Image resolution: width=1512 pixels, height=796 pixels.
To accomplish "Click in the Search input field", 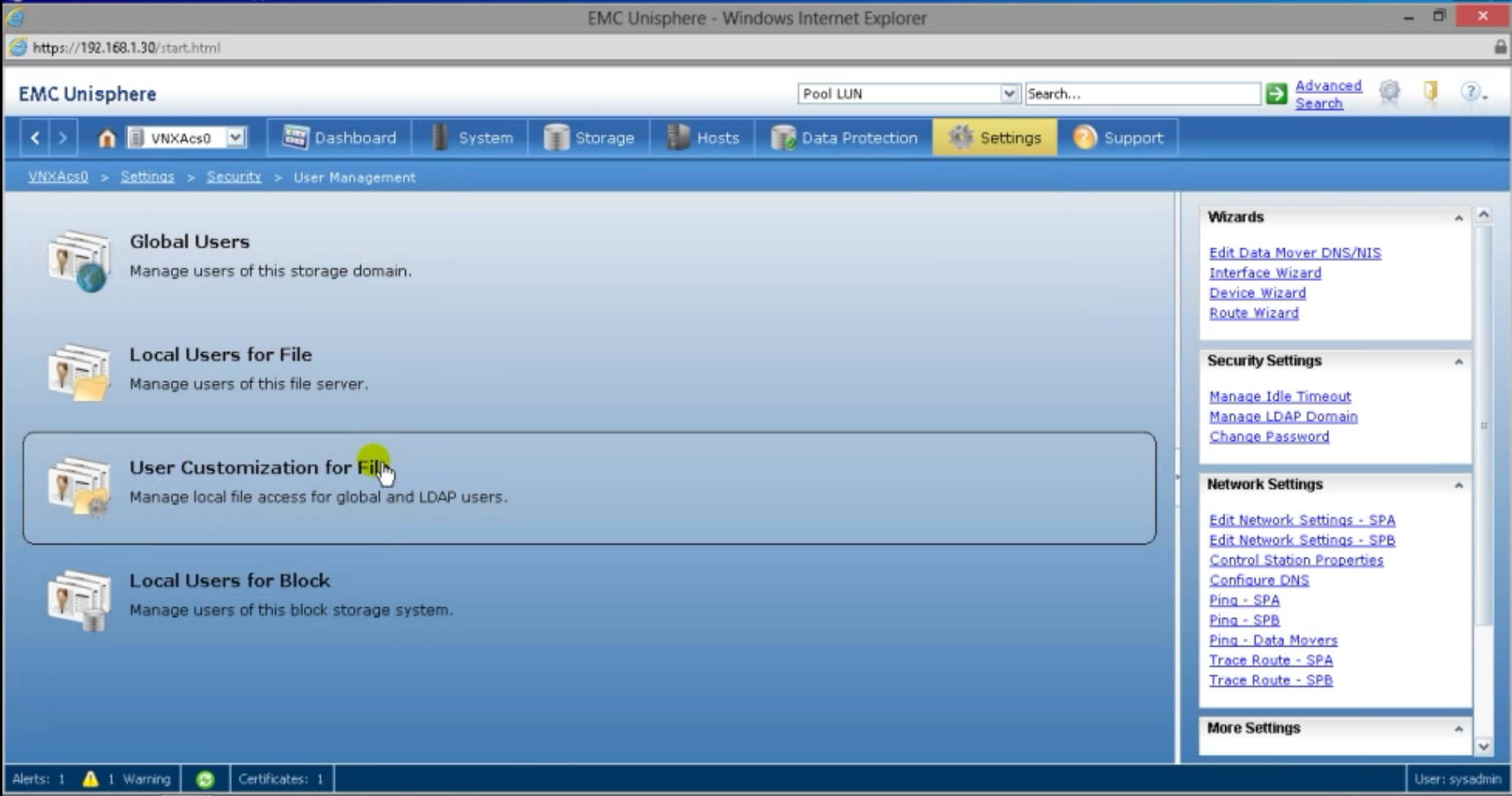I will coord(1143,94).
